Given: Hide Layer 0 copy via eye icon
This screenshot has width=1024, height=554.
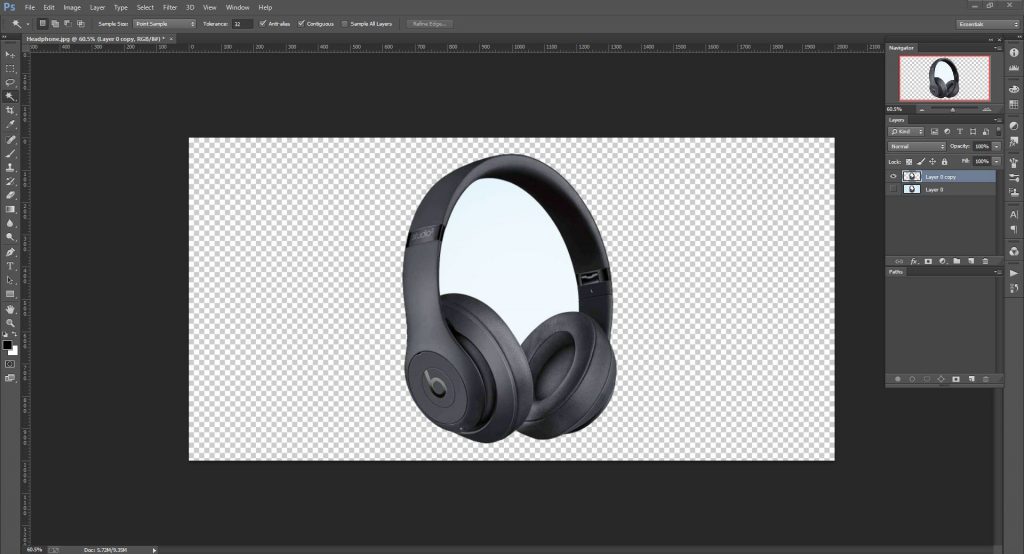Looking at the screenshot, I should click(893, 176).
